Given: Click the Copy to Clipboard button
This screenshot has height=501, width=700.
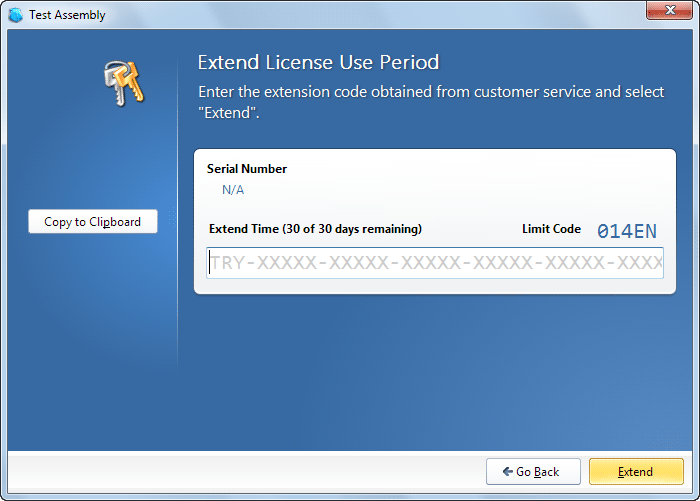Looking at the screenshot, I should coord(93,221).
